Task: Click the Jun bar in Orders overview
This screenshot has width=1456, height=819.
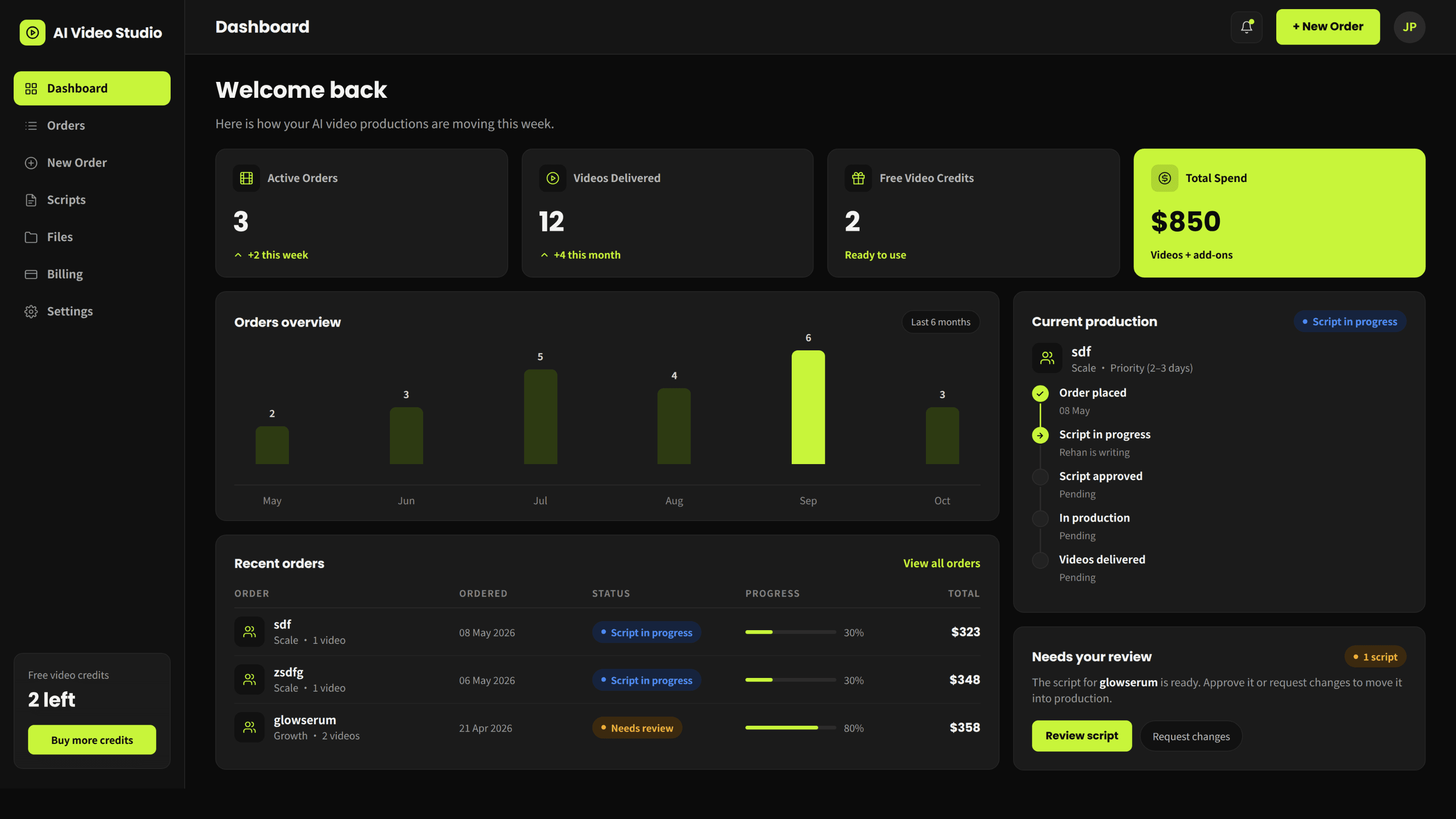Action: point(406,435)
